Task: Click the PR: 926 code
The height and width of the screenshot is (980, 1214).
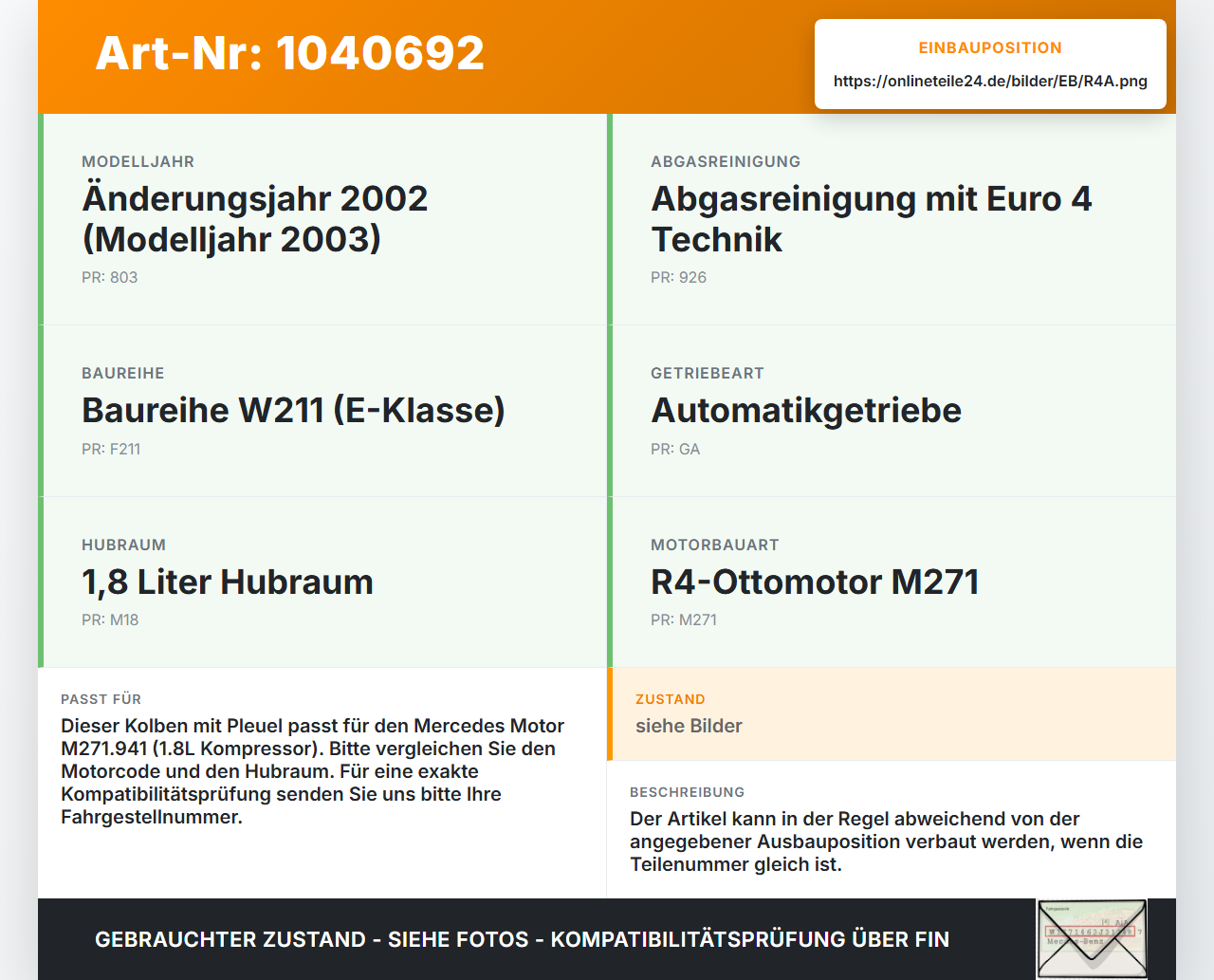Action: (679, 277)
